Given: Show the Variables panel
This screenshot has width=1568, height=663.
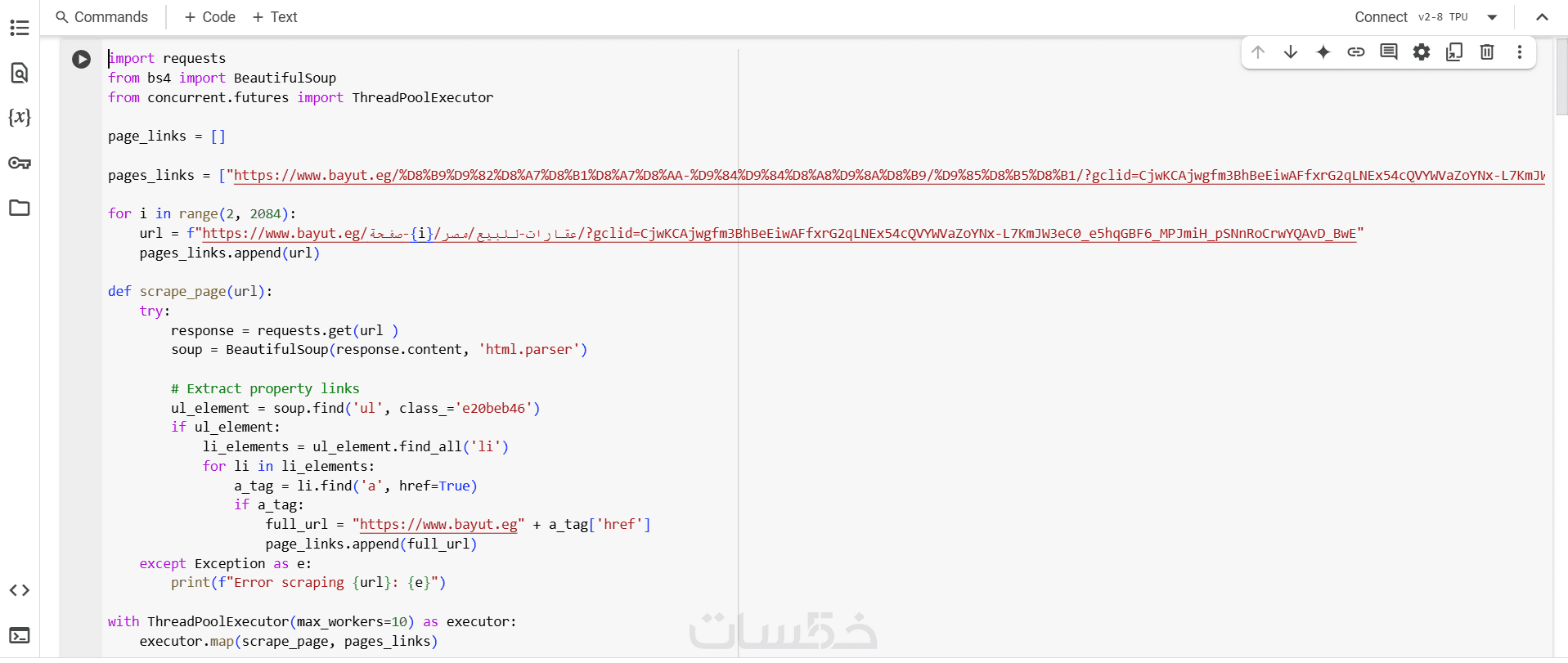Looking at the screenshot, I should pos(20,118).
